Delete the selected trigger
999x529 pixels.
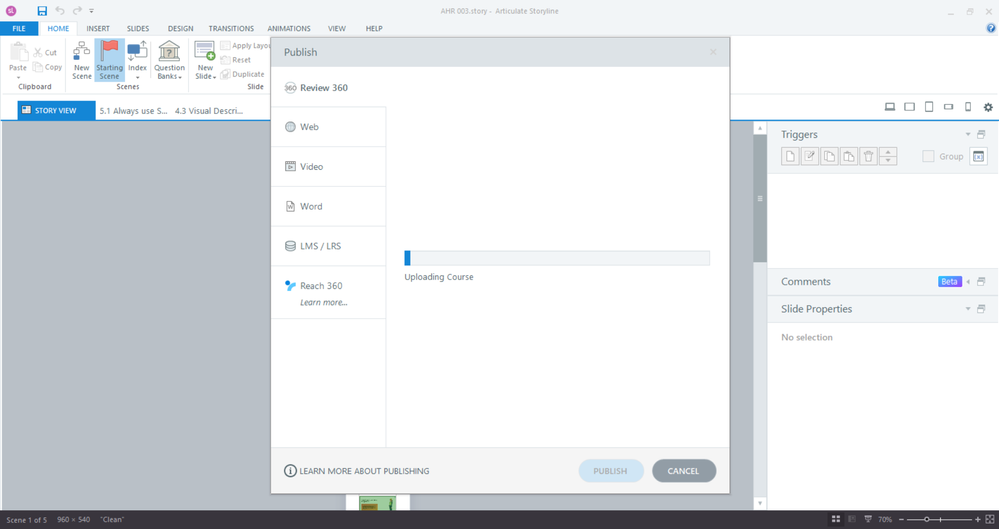(868, 157)
